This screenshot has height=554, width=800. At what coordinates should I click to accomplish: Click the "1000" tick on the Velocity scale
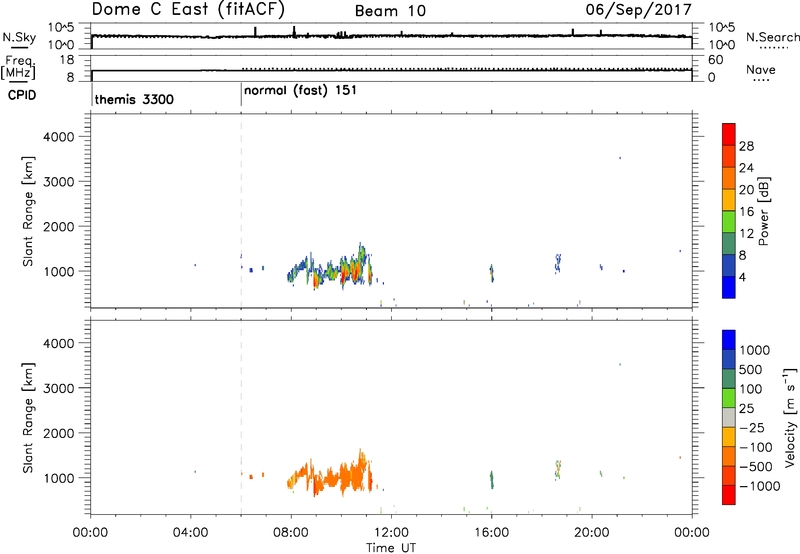coord(755,350)
